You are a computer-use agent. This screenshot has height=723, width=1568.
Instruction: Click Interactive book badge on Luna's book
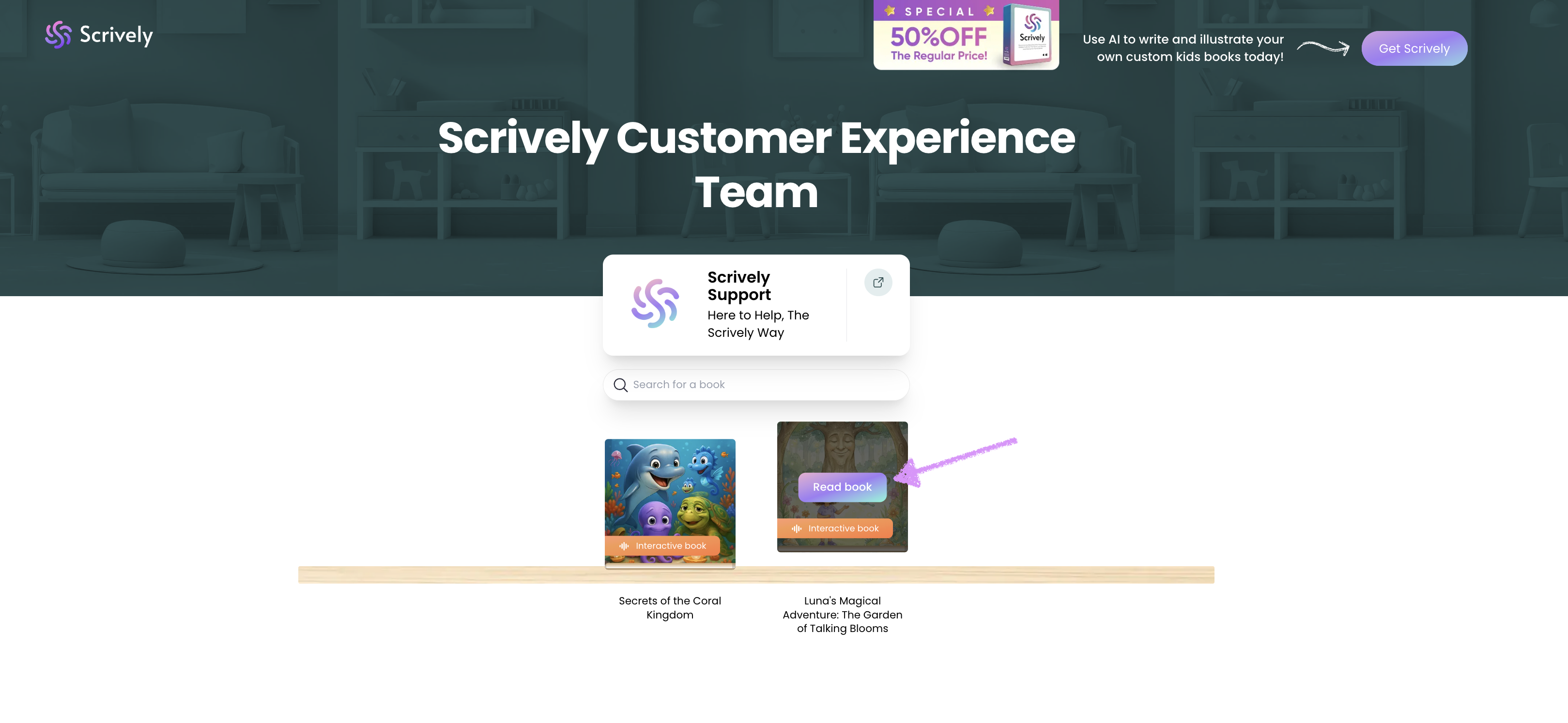834,528
